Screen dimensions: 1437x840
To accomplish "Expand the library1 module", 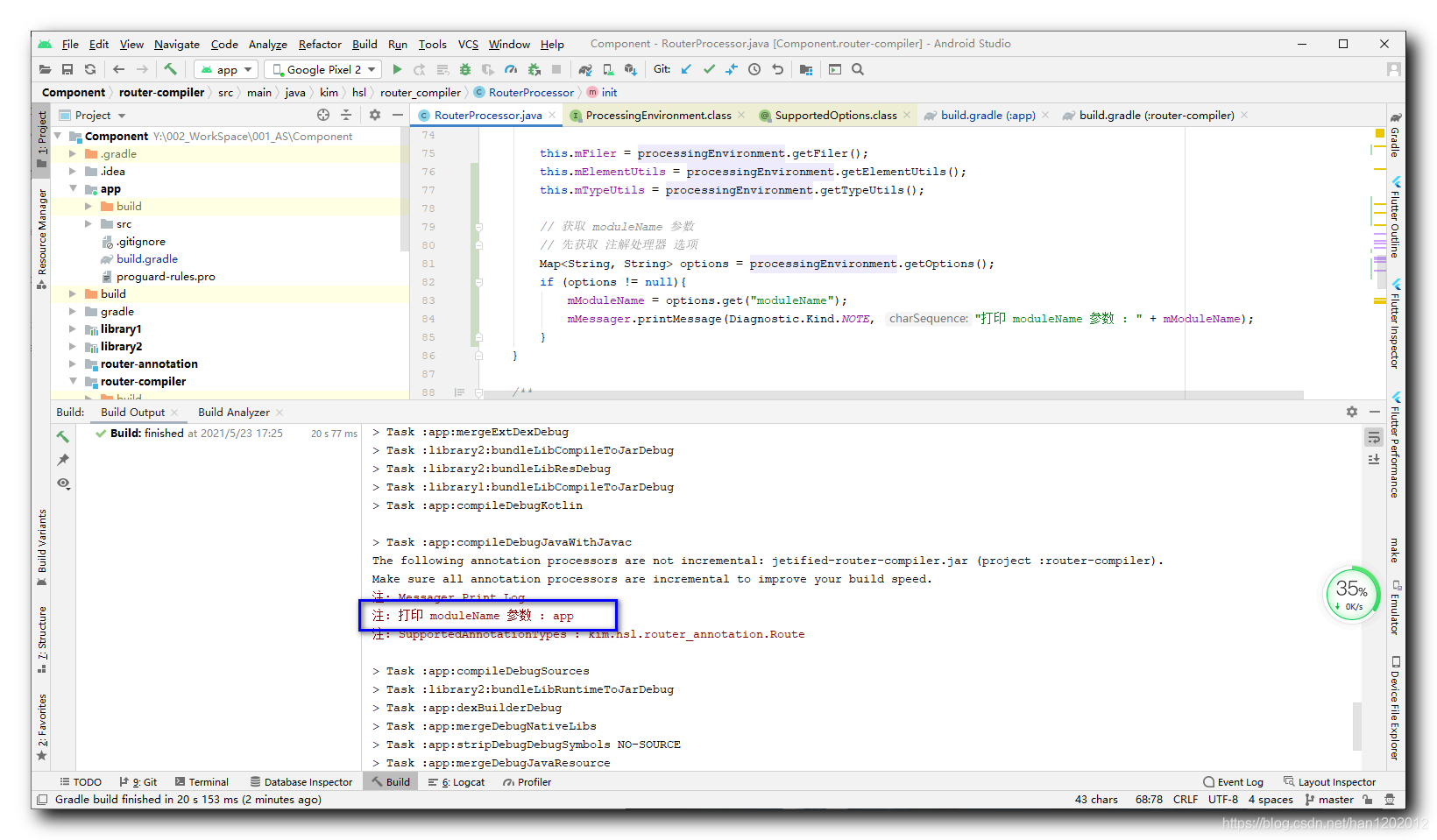I will (x=73, y=328).
